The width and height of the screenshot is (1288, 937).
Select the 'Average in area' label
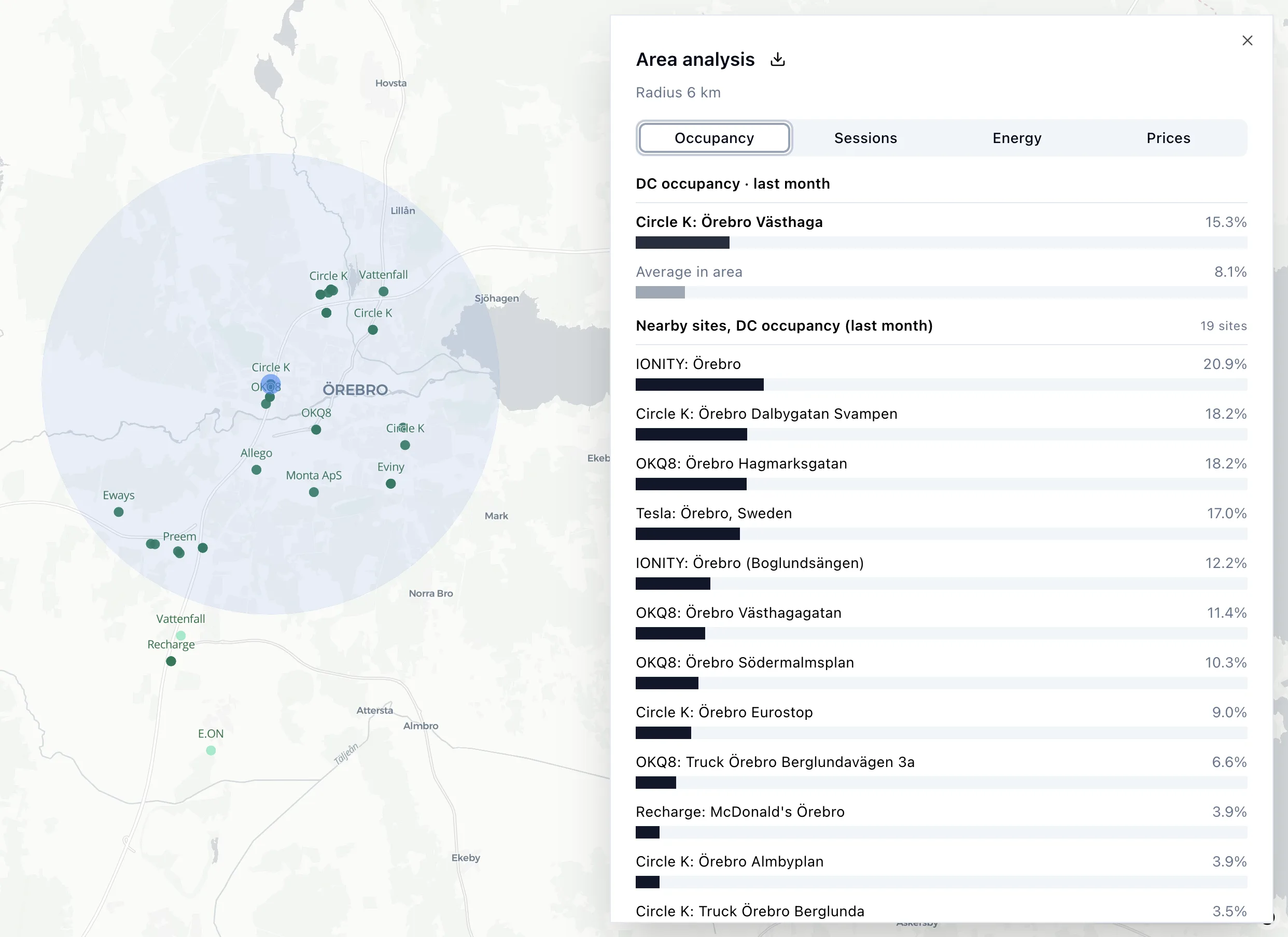pos(689,272)
